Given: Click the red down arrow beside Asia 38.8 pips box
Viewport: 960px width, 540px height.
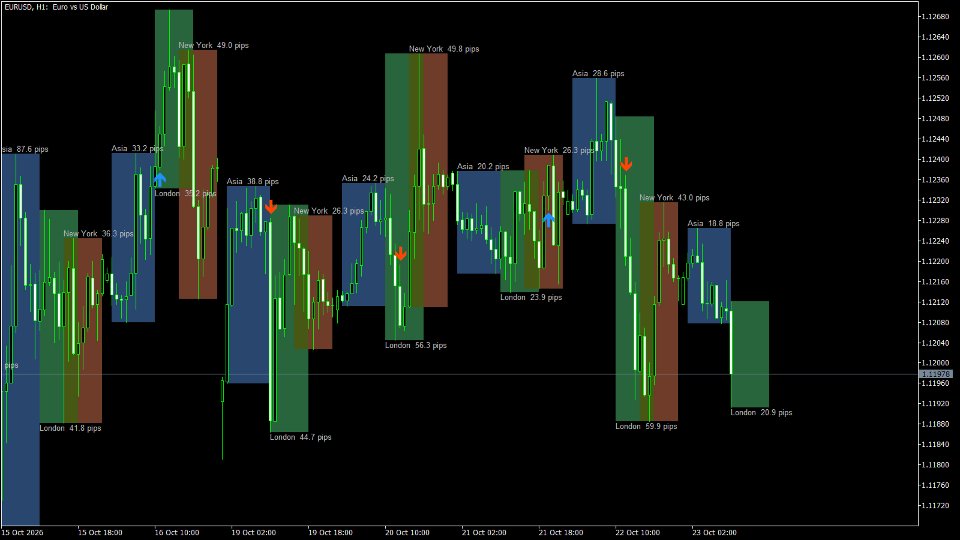Looking at the screenshot, I should pyautogui.click(x=271, y=207).
